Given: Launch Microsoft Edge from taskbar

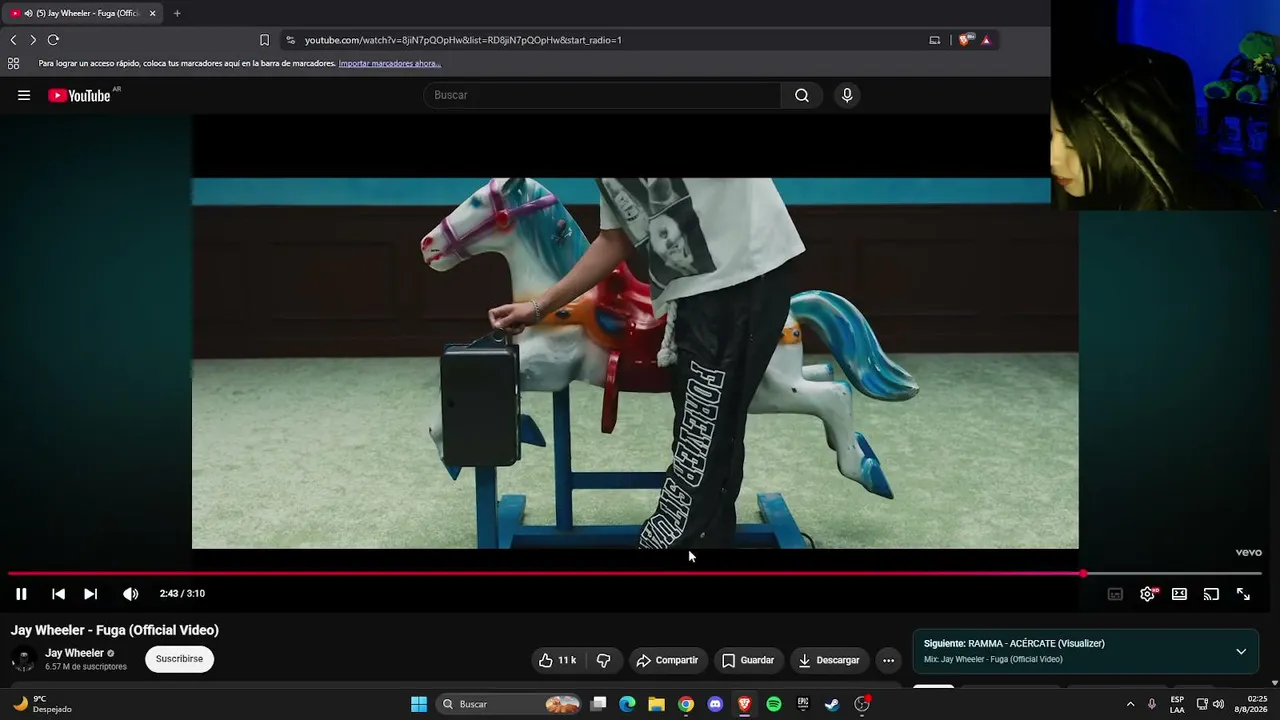Looking at the screenshot, I should coord(627,704).
